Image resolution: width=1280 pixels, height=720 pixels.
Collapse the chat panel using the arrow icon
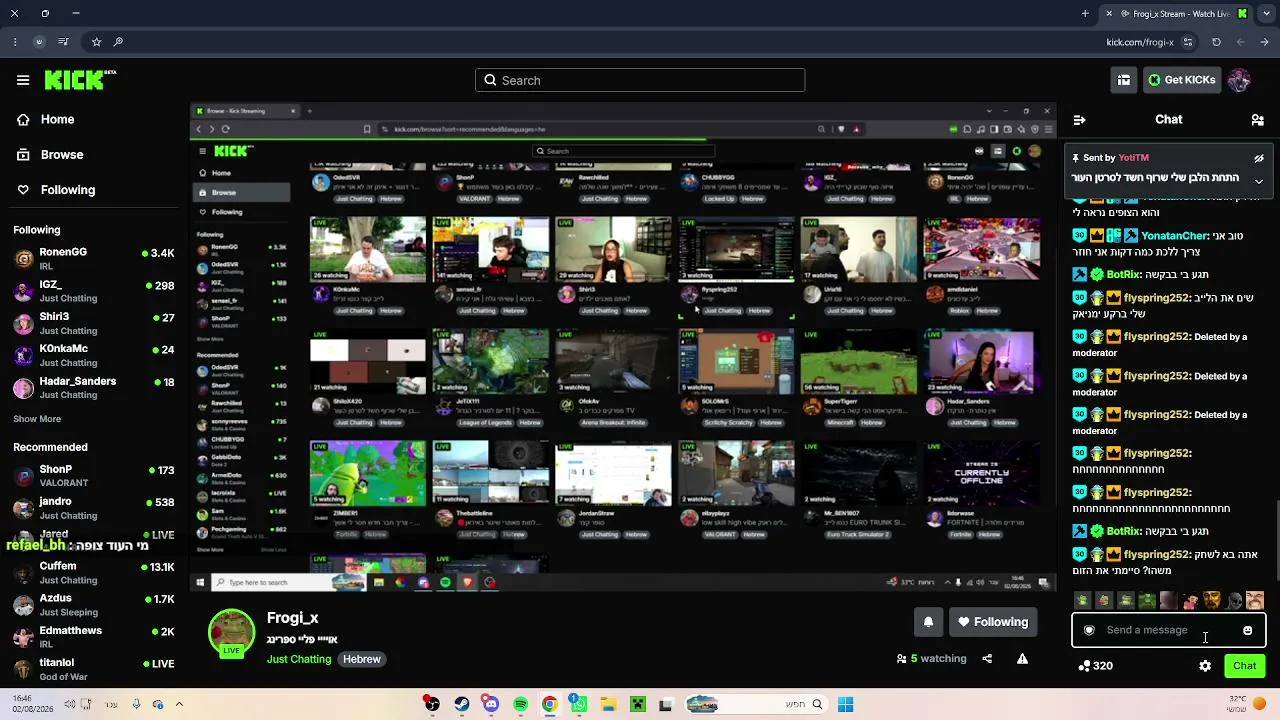[x=1079, y=120]
